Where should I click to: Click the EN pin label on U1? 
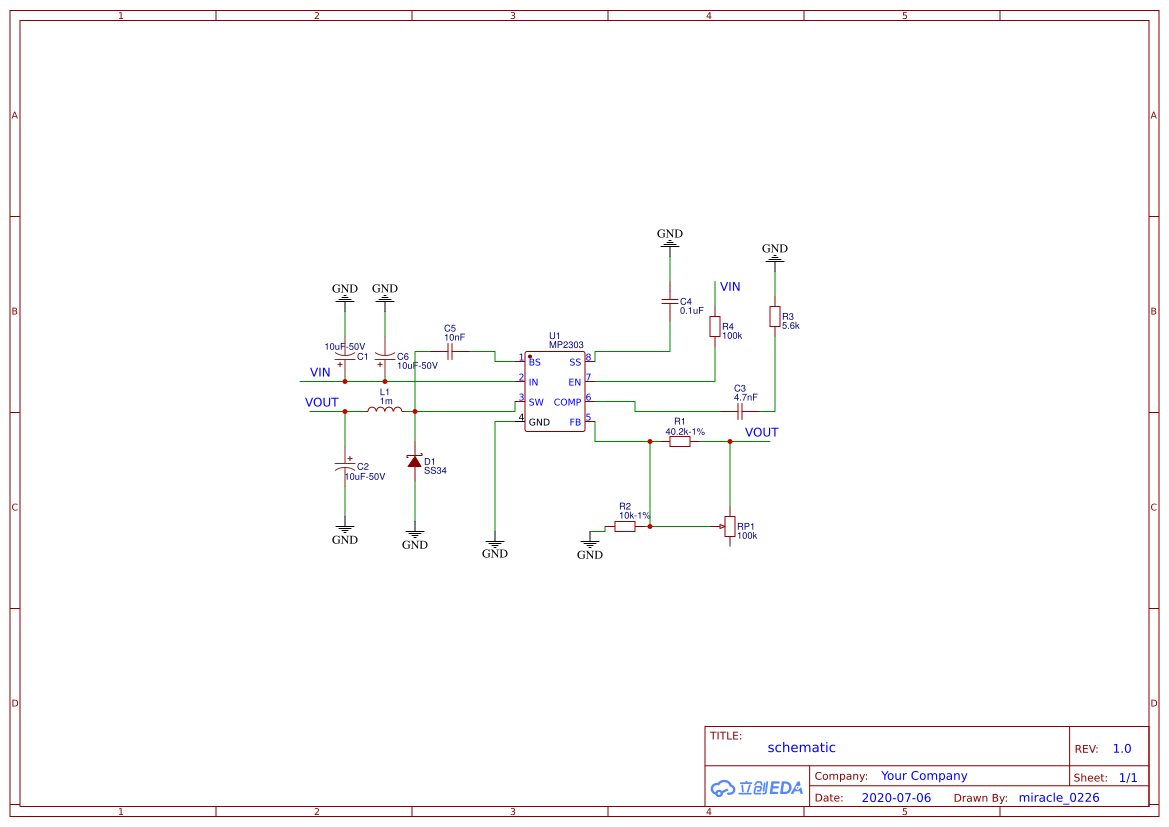pyautogui.click(x=574, y=382)
